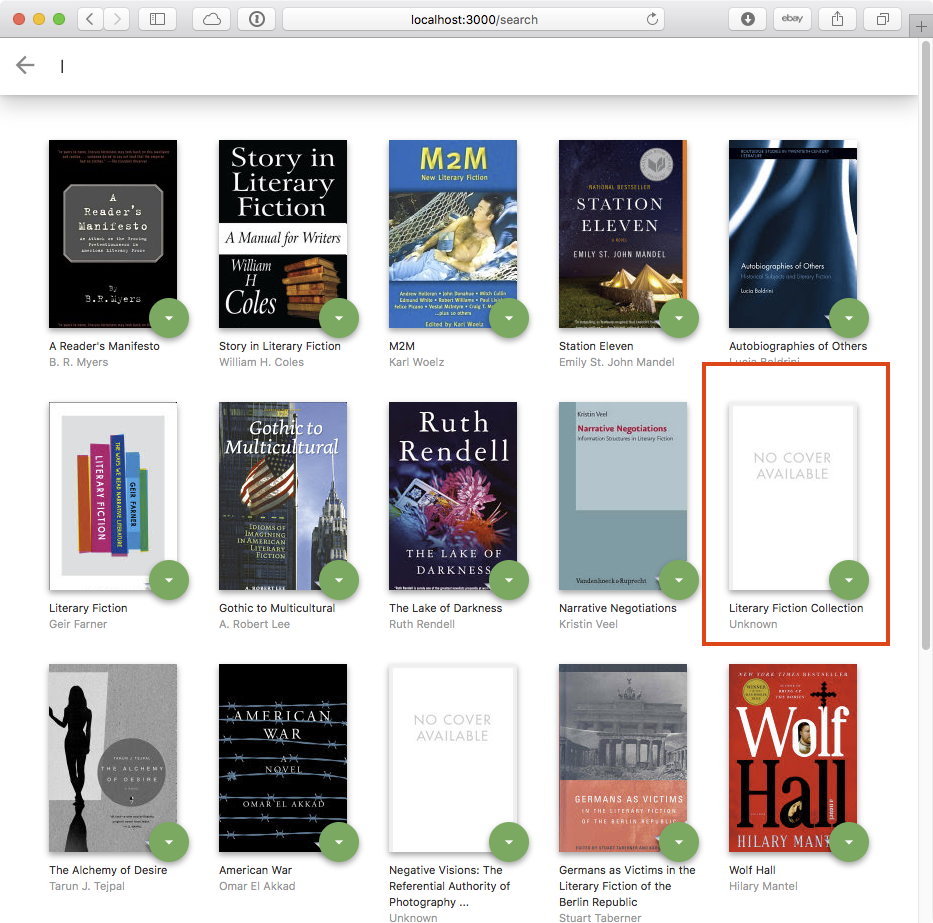Go back with Safari back button

click(90, 19)
